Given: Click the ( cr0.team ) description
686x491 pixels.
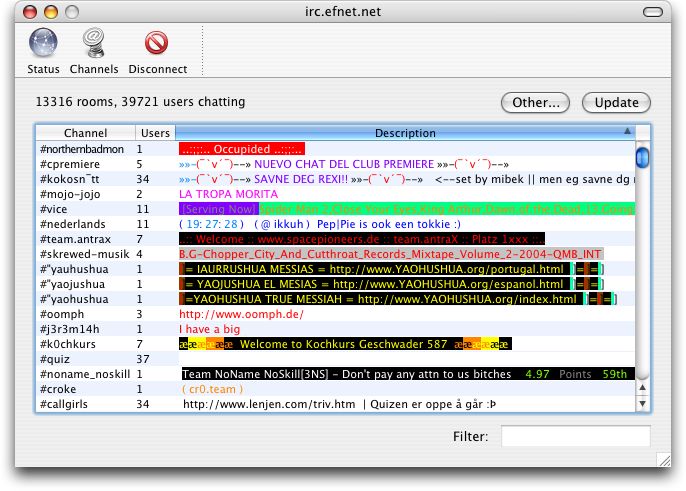Looking at the screenshot, I should click(212, 389).
